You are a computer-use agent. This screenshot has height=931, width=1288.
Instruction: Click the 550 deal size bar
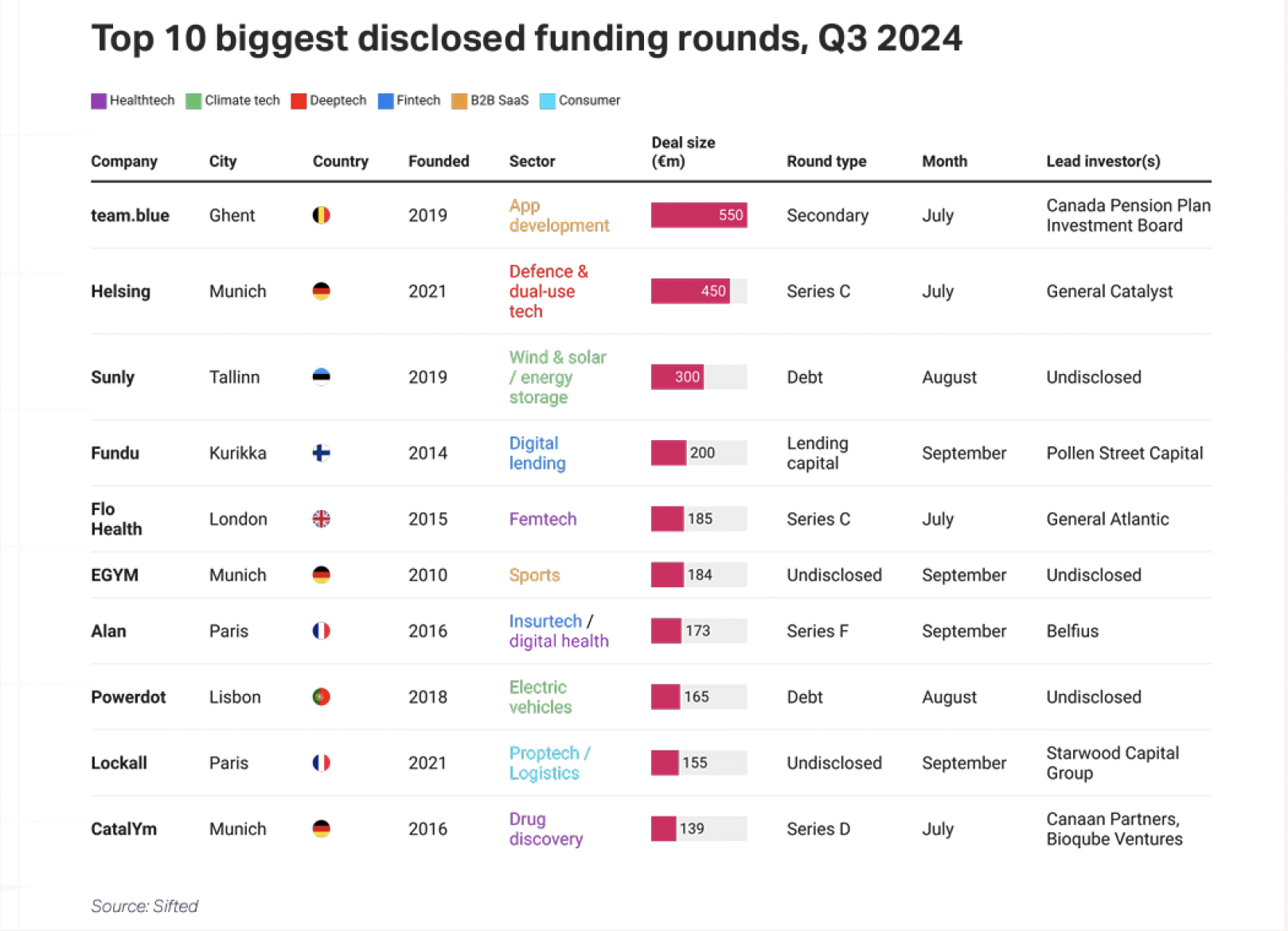[698, 216]
